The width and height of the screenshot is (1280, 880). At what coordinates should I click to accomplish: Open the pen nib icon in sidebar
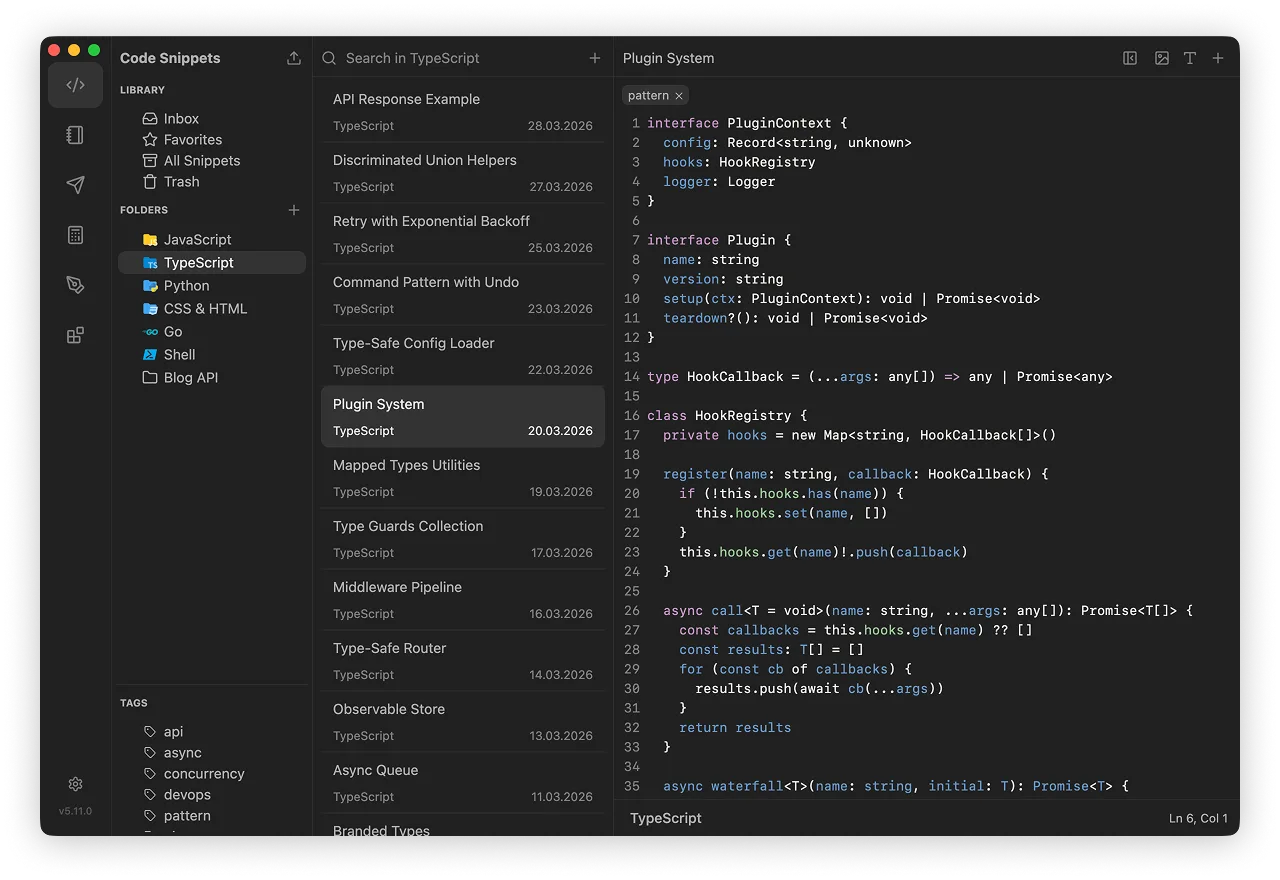75,285
